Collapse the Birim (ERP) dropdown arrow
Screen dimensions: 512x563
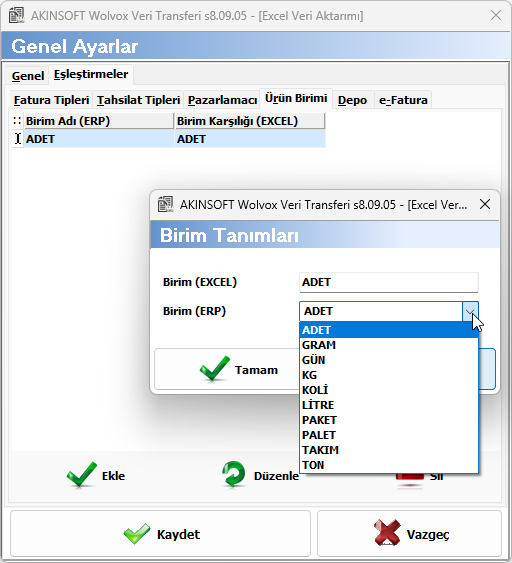click(x=470, y=311)
